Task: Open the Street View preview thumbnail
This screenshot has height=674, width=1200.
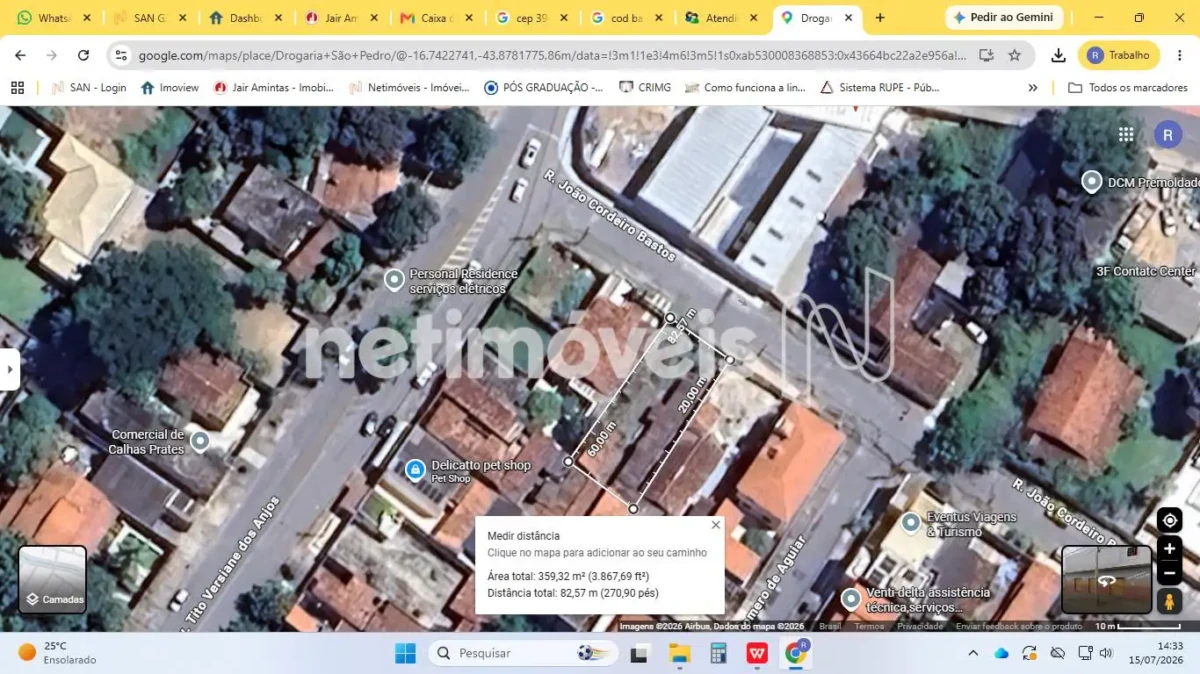Action: tap(1106, 579)
